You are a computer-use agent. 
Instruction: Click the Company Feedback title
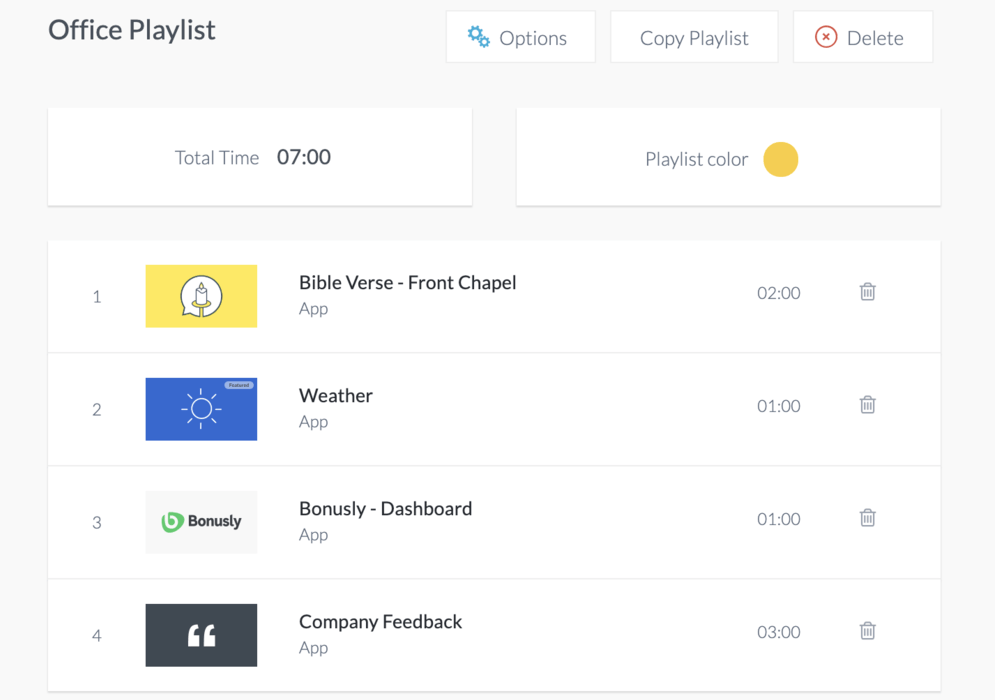point(380,622)
